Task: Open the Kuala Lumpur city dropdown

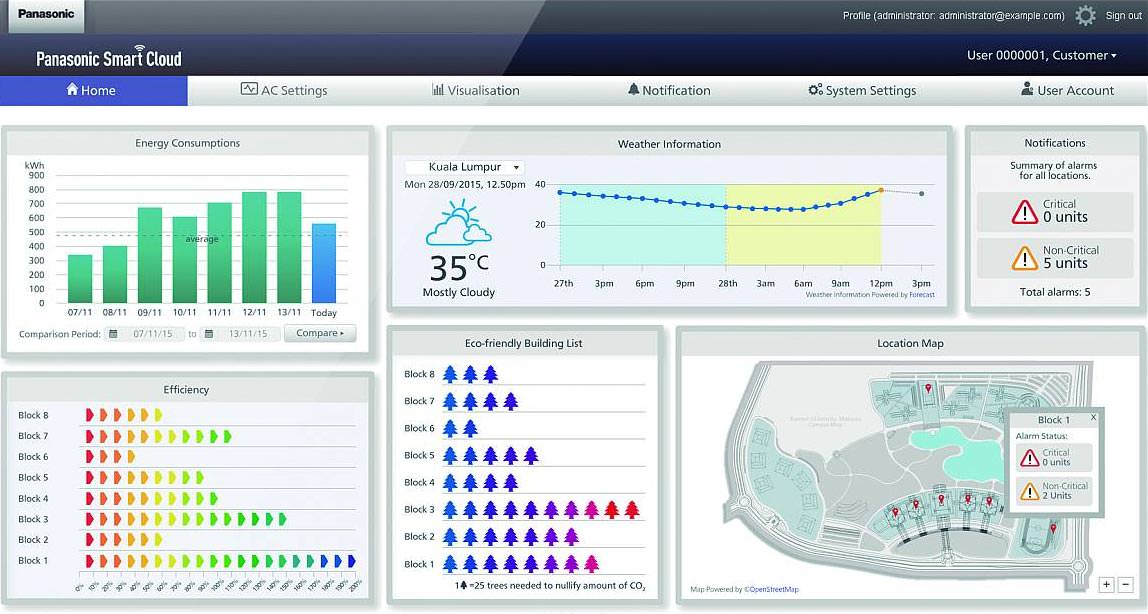Action: click(465, 167)
